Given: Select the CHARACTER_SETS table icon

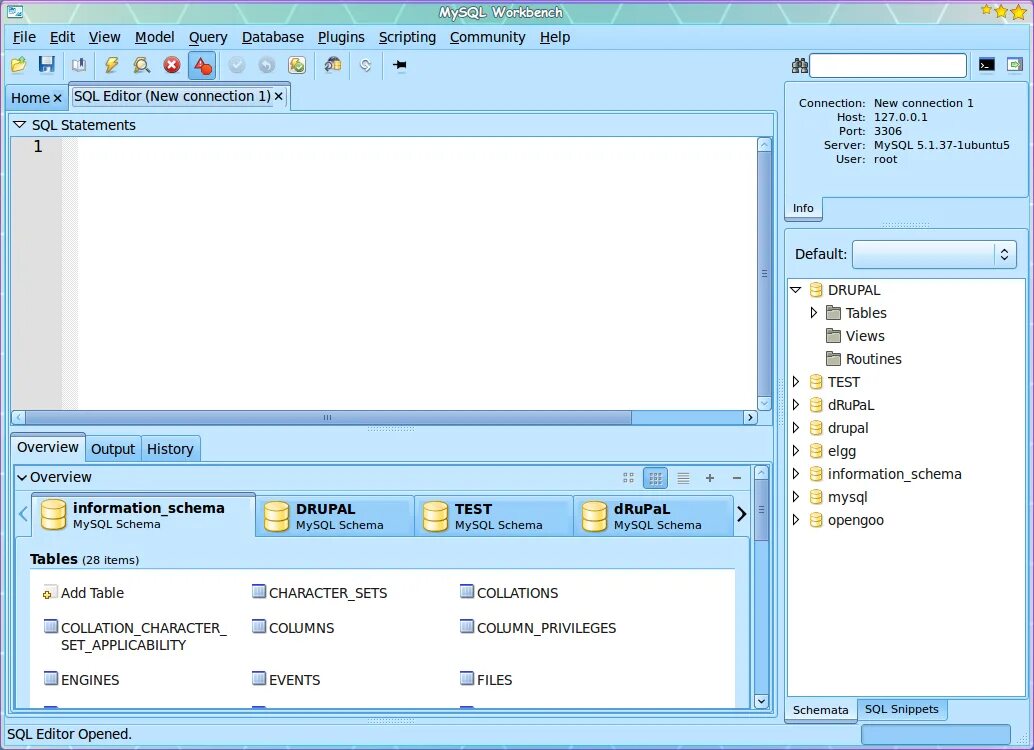Looking at the screenshot, I should point(258,592).
